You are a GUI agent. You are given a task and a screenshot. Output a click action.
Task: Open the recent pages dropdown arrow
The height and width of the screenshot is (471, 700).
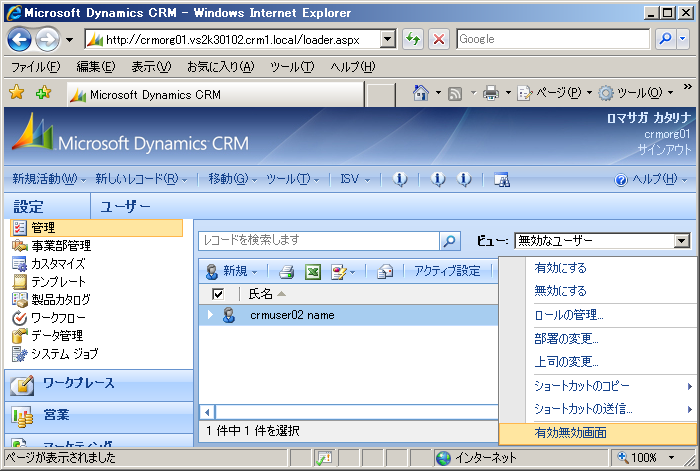tap(70, 40)
